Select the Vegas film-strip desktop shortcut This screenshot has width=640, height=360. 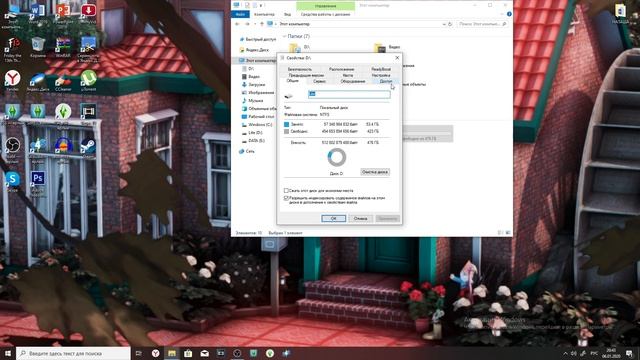pos(88,113)
